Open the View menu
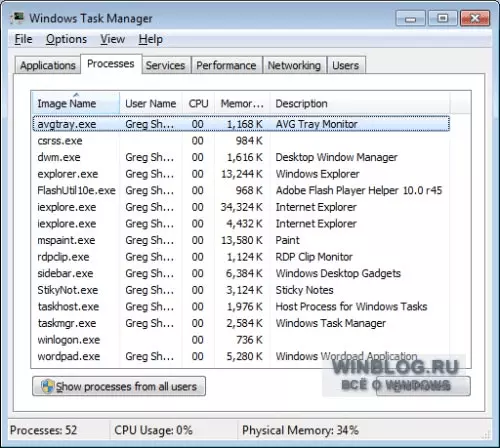Viewport: 500px width, 448px height. click(113, 39)
